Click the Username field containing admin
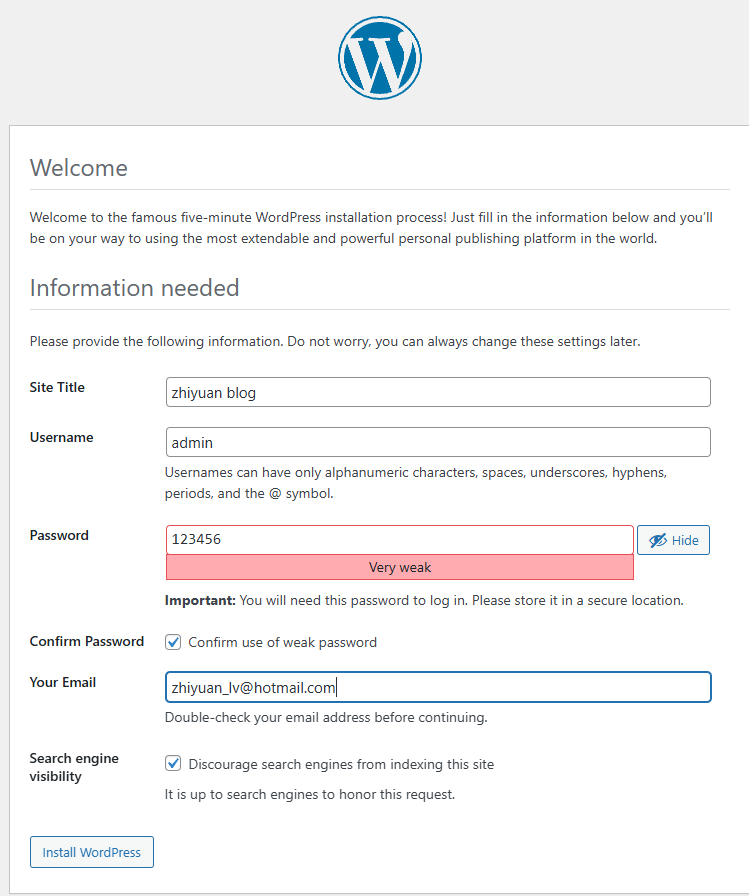 [x=438, y=442]
